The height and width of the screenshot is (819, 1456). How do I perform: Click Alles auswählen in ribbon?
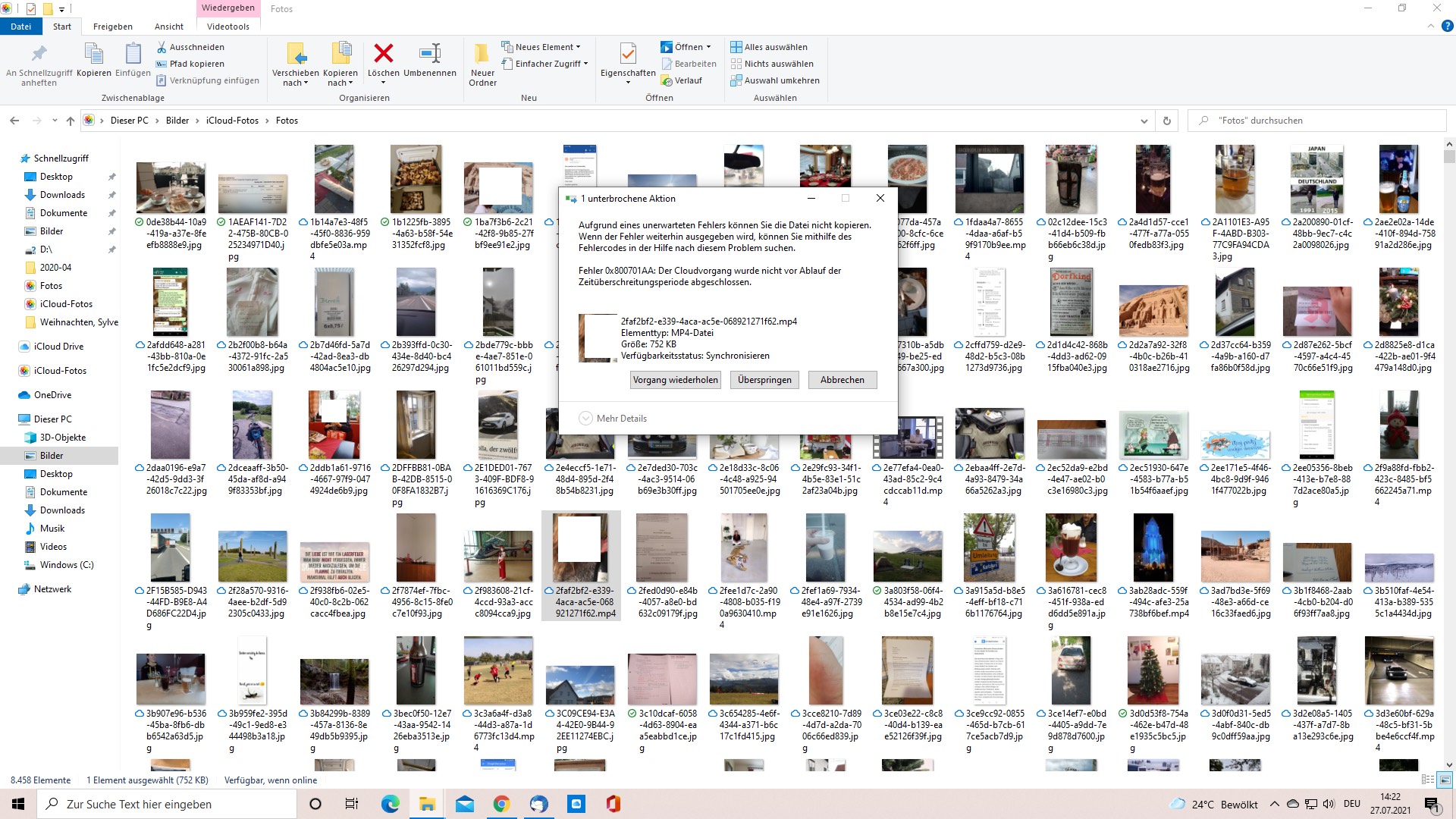769,47
